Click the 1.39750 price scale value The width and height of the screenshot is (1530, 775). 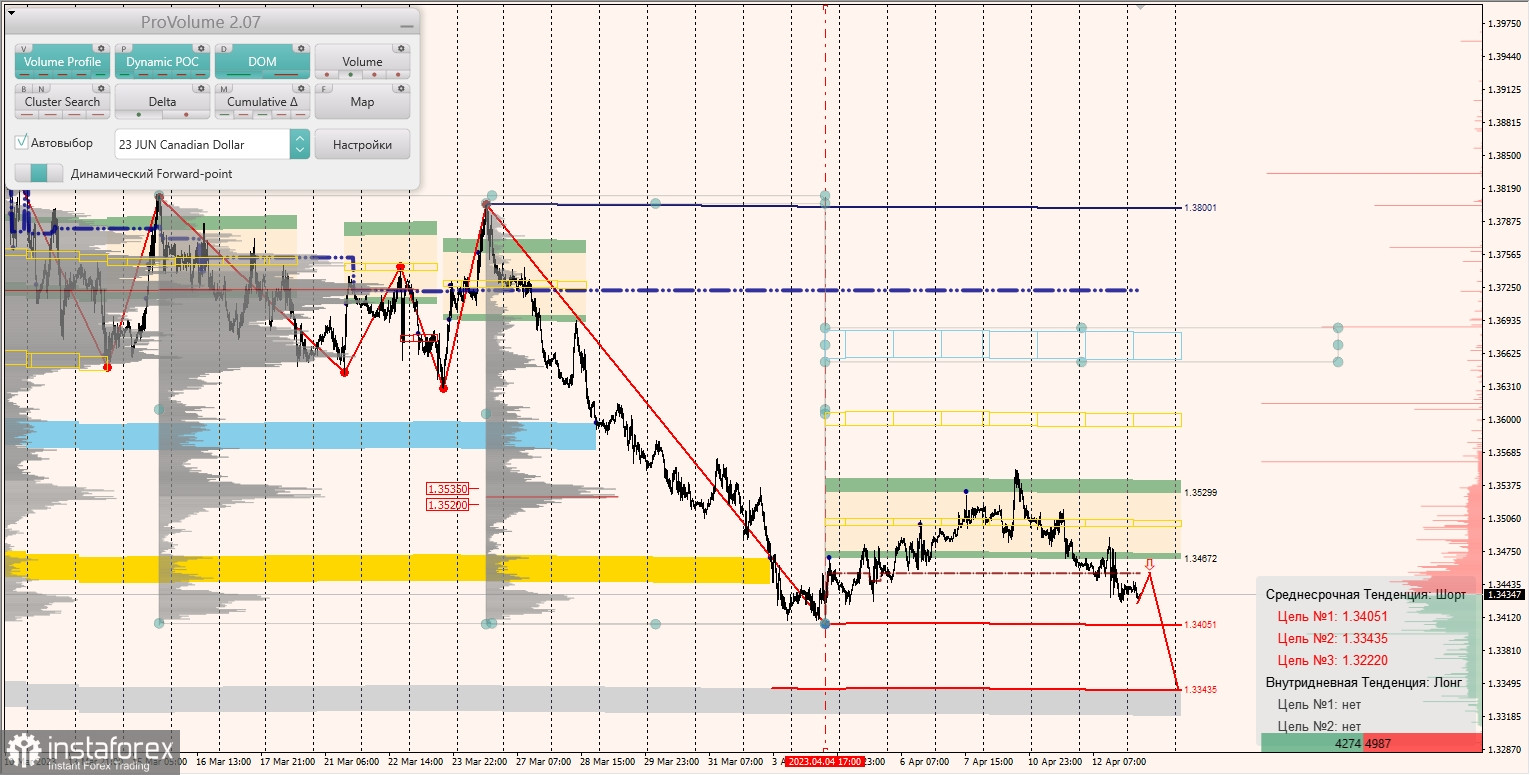coord(1503,23)
